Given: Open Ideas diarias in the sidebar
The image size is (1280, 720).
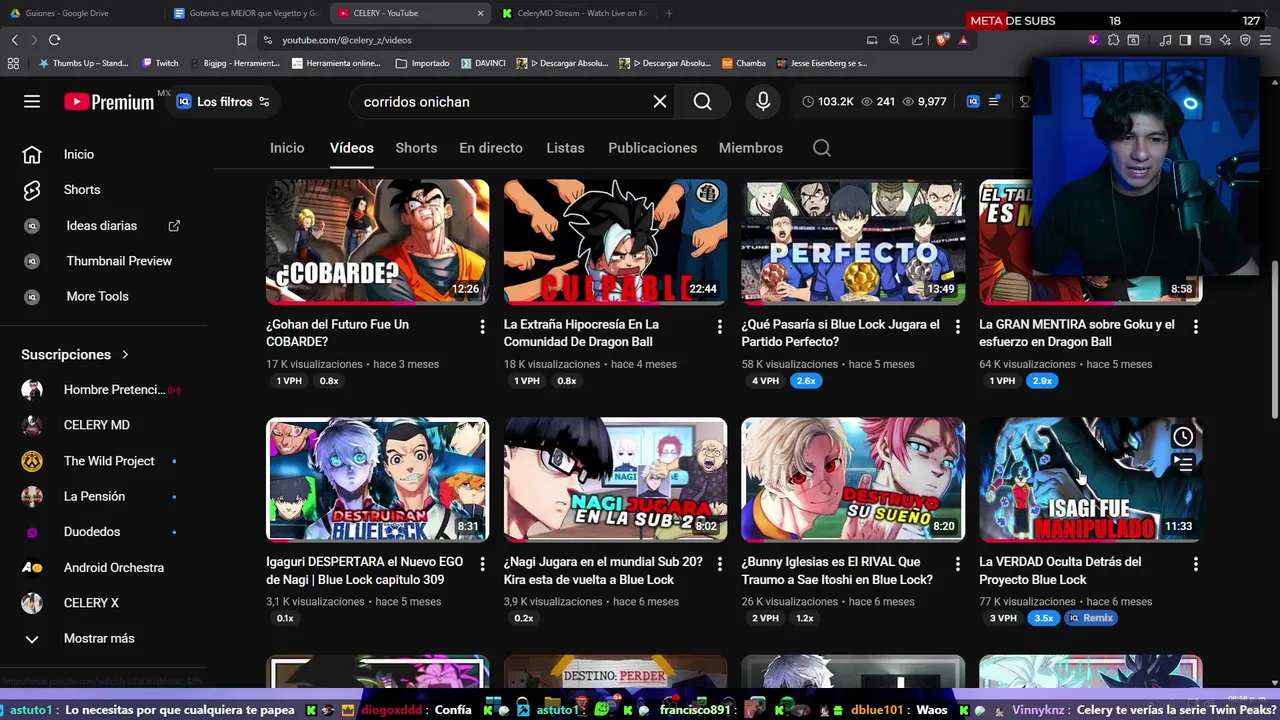Looking at the screenshot, I should click(x=104, y=226).
